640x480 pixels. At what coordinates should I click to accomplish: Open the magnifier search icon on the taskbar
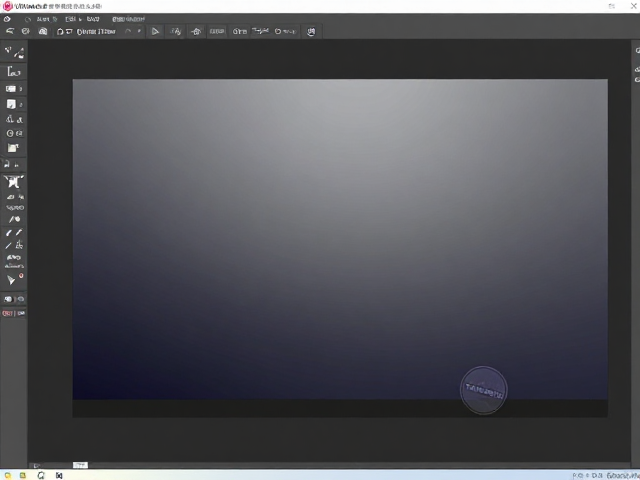point(41,475)
